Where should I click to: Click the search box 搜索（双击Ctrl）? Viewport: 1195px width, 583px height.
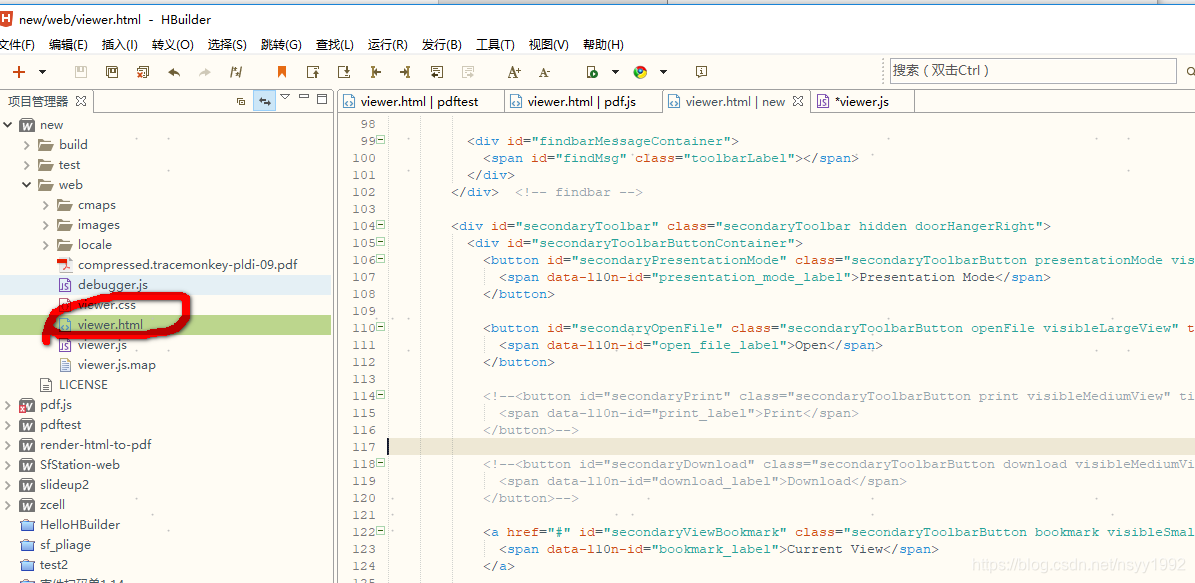point(1033,71)
